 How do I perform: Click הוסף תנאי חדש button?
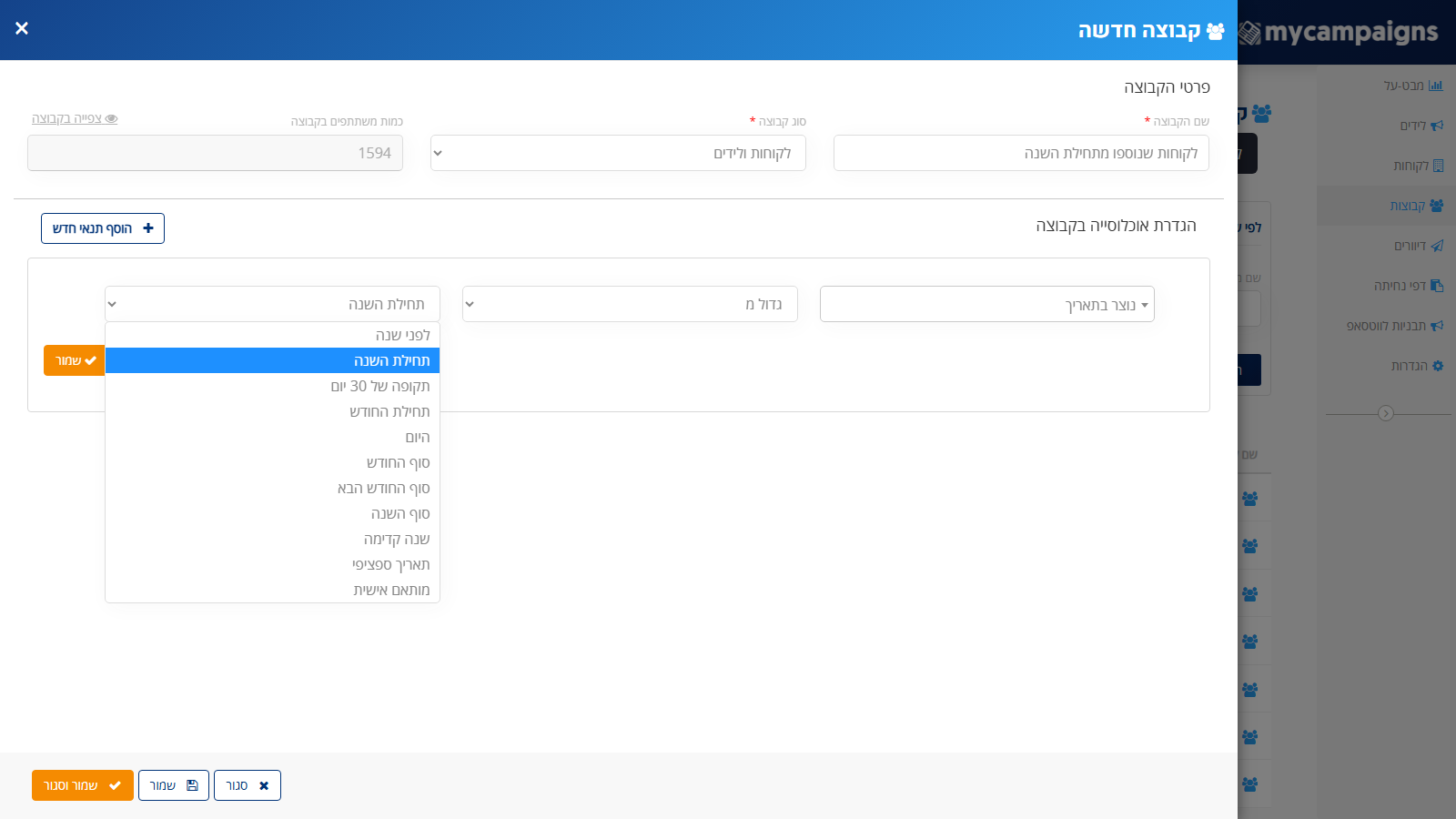point(103,228)
